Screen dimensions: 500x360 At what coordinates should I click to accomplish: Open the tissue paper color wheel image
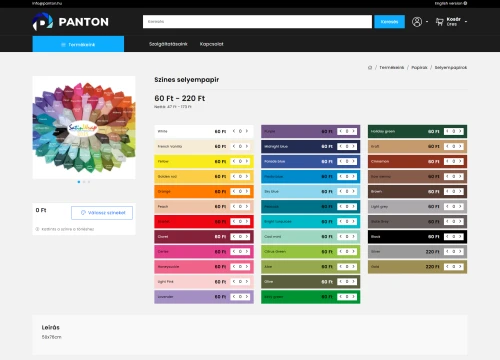84,127
